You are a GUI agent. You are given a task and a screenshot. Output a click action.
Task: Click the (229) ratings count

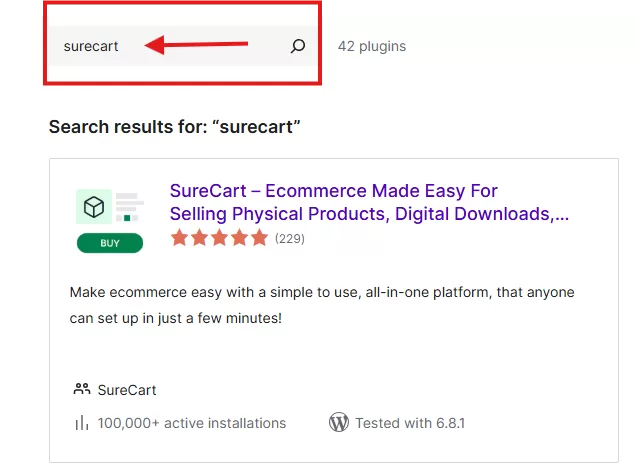click(x=290, y=239)
